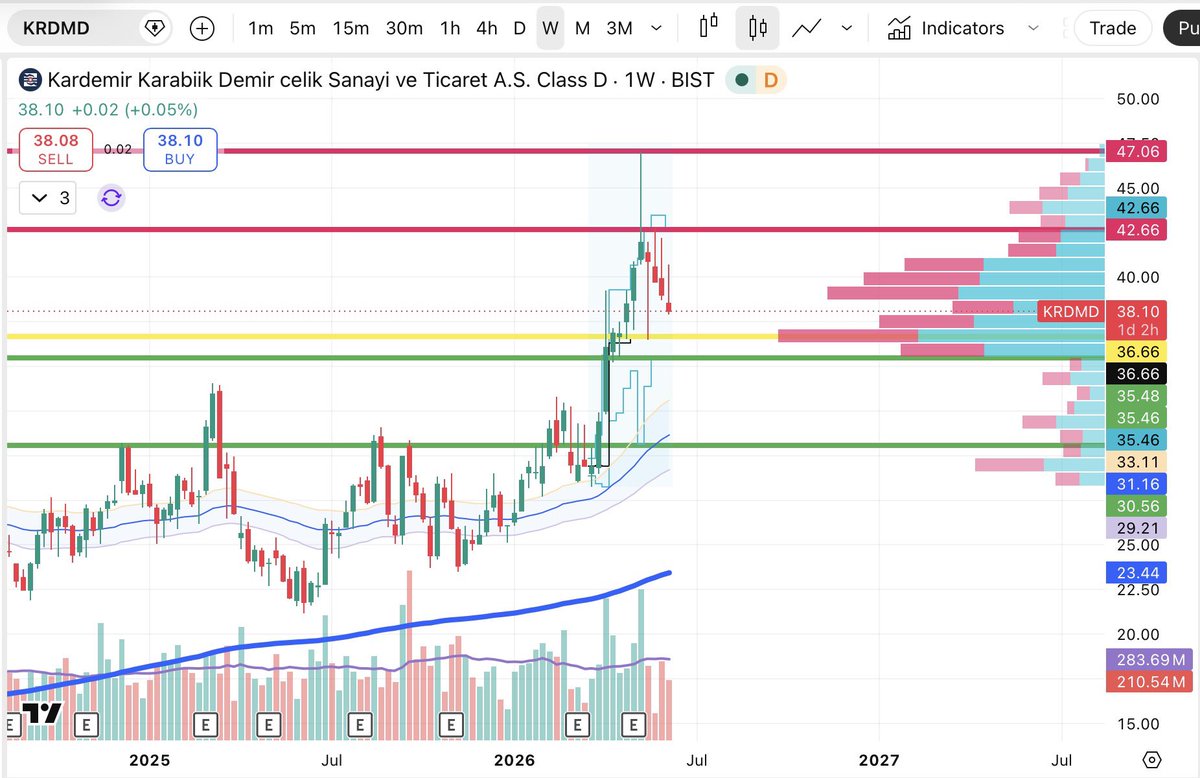This screenshot has height=778, width=1200.
Task: Click the 0.02 spread value
Action: click(x=118, y=149)
